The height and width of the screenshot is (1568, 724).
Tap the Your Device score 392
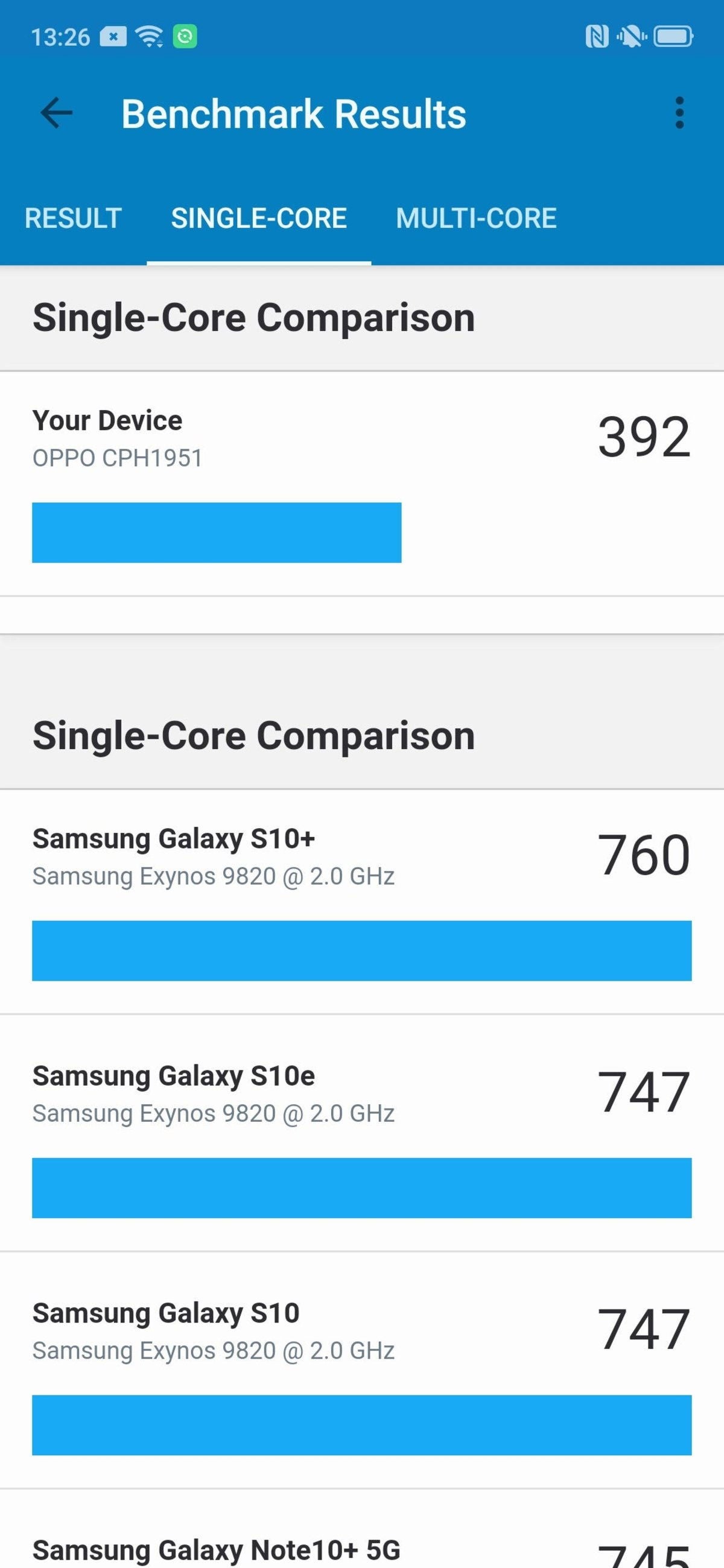[x=644, y=437]
